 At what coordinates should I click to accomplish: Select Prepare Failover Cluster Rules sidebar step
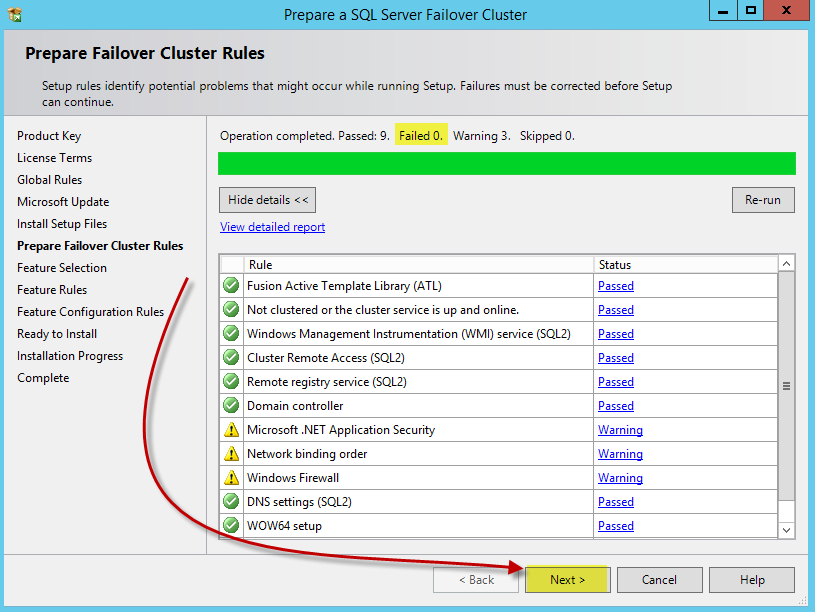pyautogui.click(x=100, y=245)
